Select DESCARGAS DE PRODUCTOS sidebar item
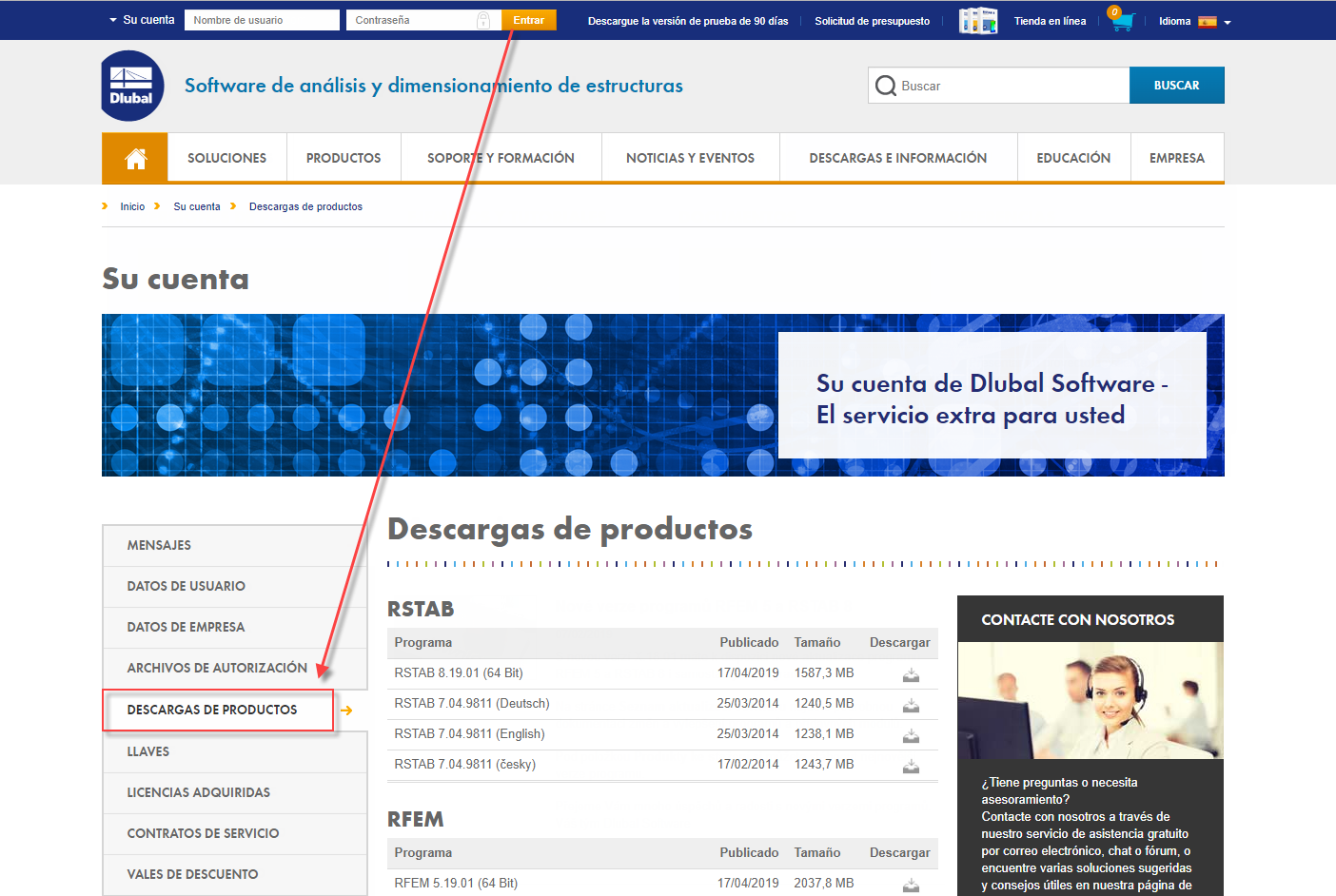1336x896 pixels. tap(218, 711)
